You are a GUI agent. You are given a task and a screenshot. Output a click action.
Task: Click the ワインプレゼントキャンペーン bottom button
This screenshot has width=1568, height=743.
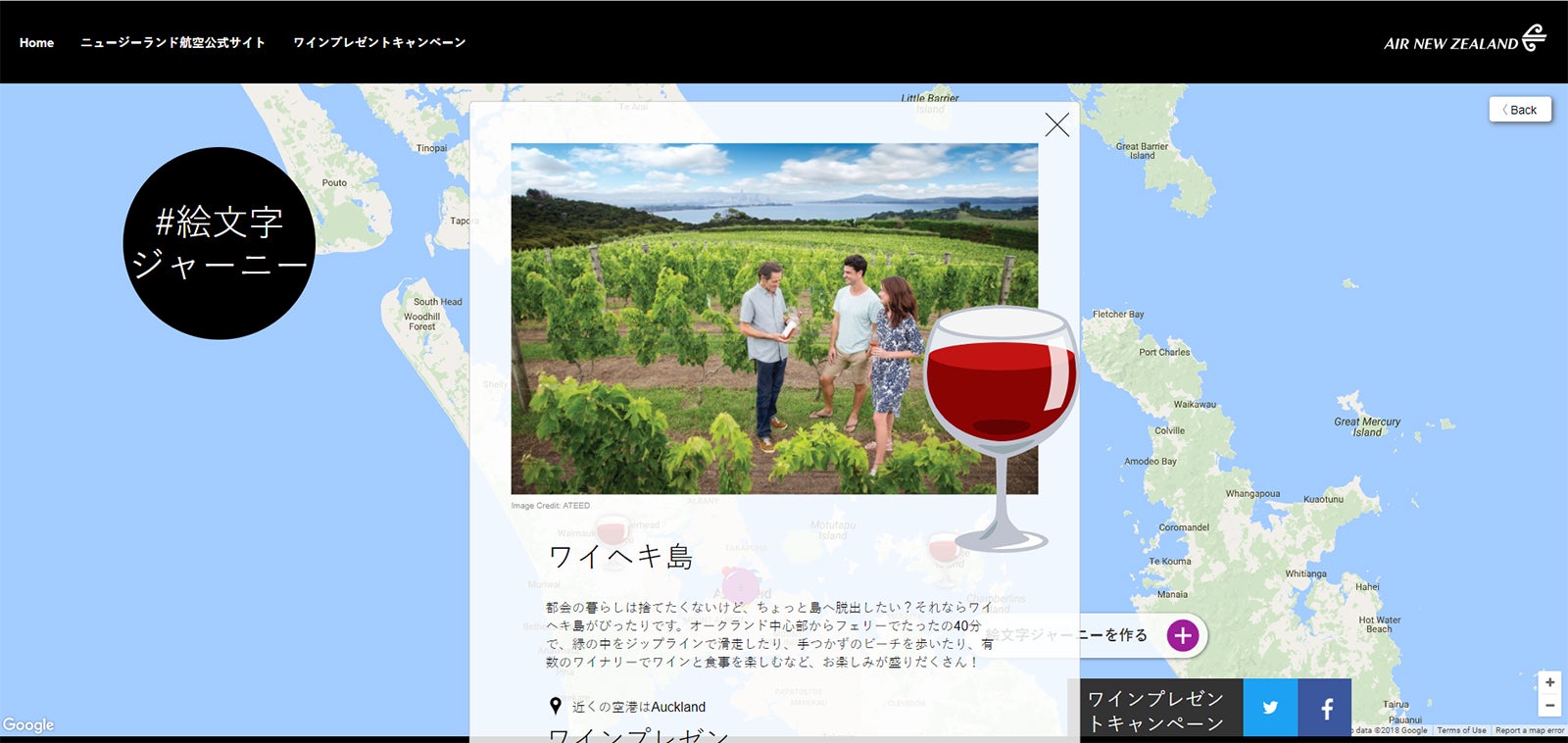1156,710
